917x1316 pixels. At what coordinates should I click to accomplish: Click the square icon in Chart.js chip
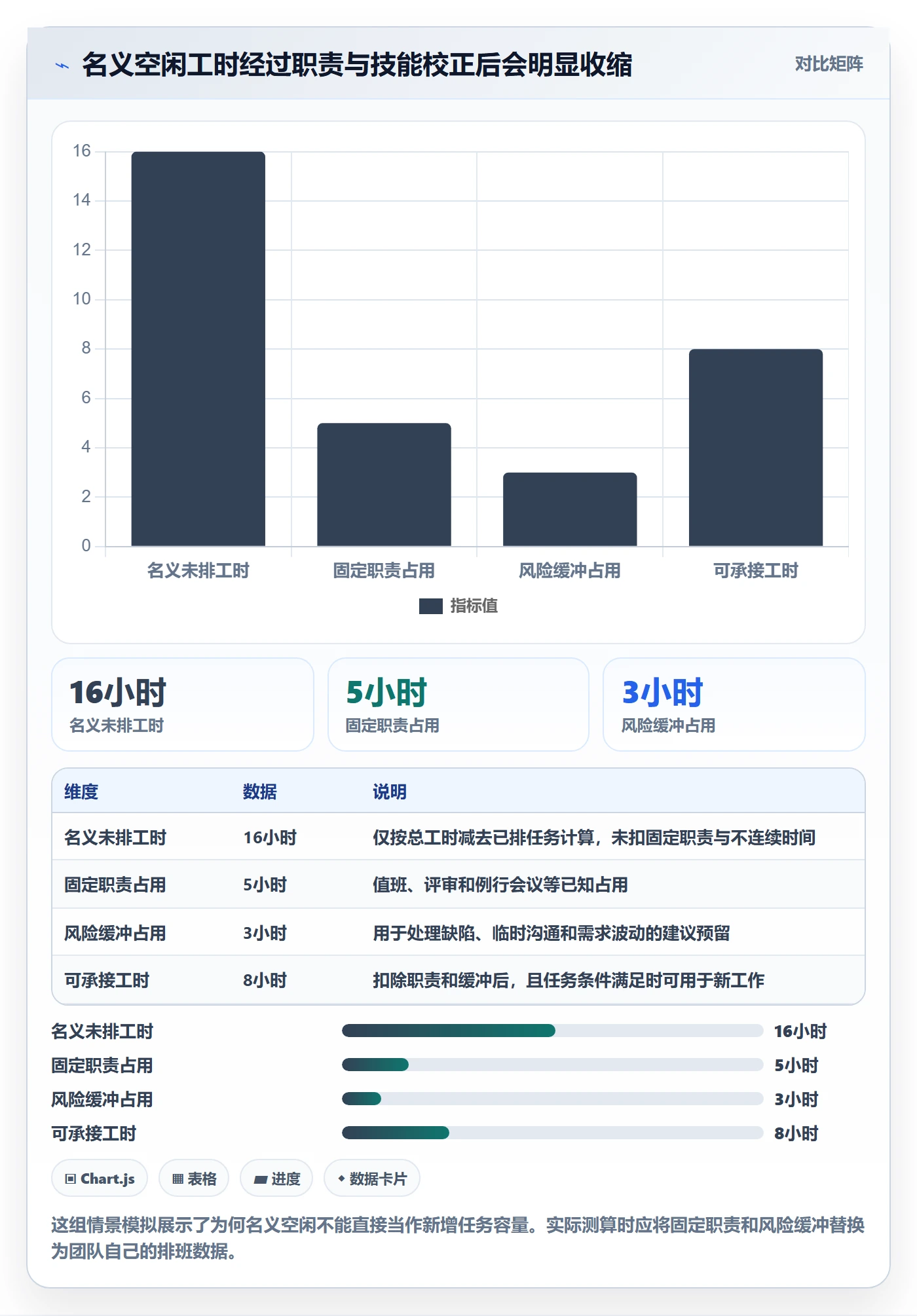click(x=71, y=1179)
